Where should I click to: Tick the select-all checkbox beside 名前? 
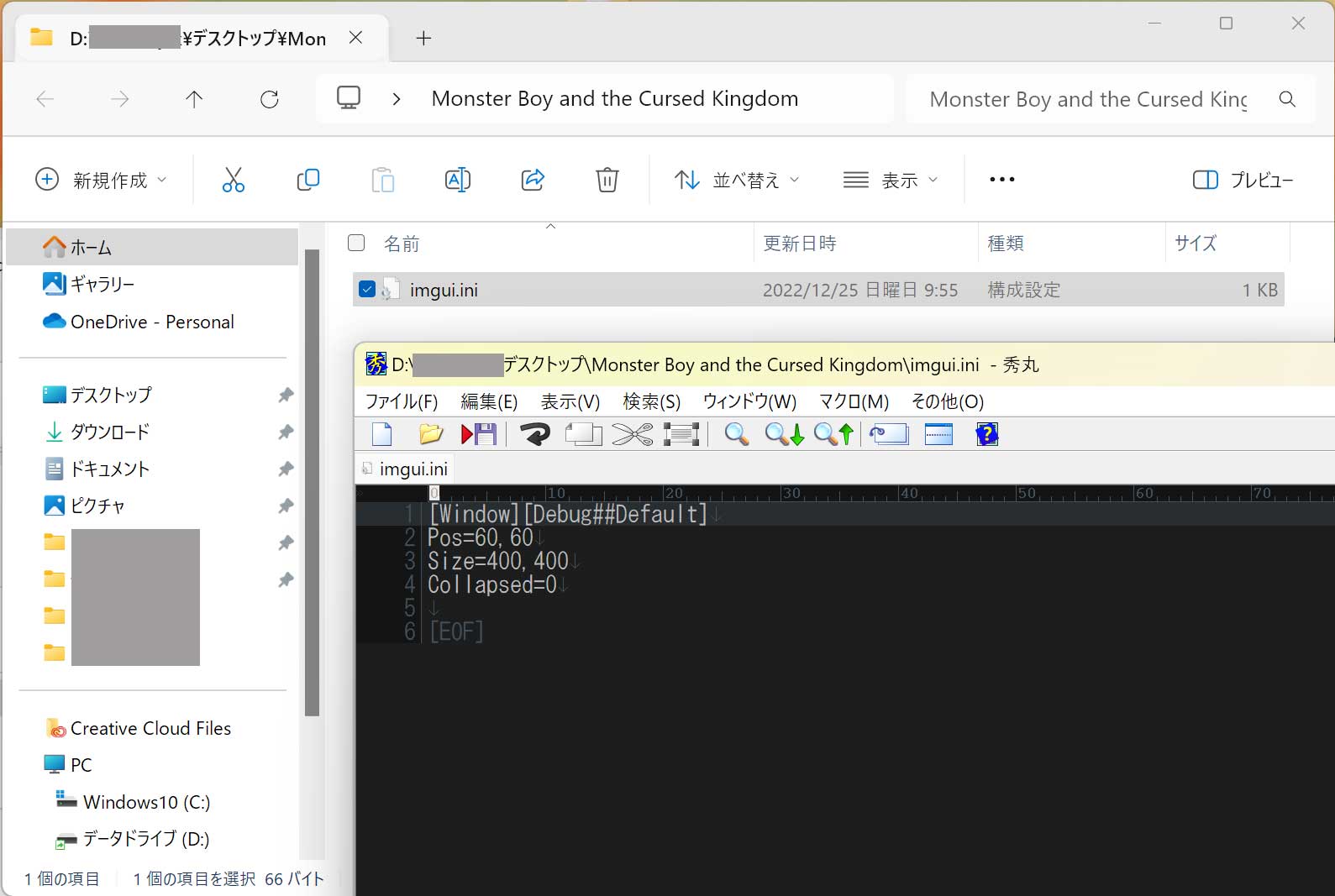tap(356, 244)
